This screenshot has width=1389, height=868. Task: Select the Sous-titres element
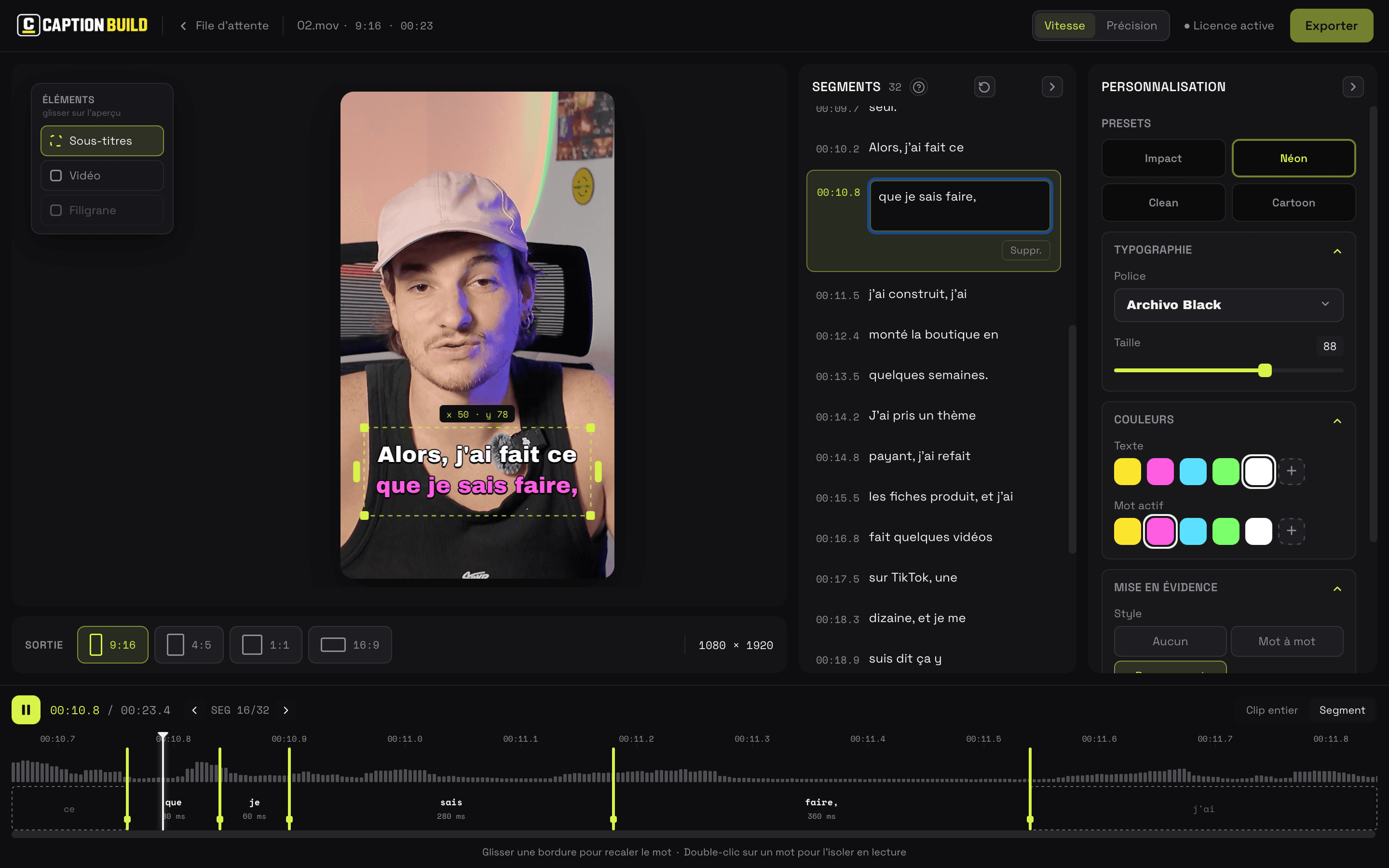click(x=102, y=141)
